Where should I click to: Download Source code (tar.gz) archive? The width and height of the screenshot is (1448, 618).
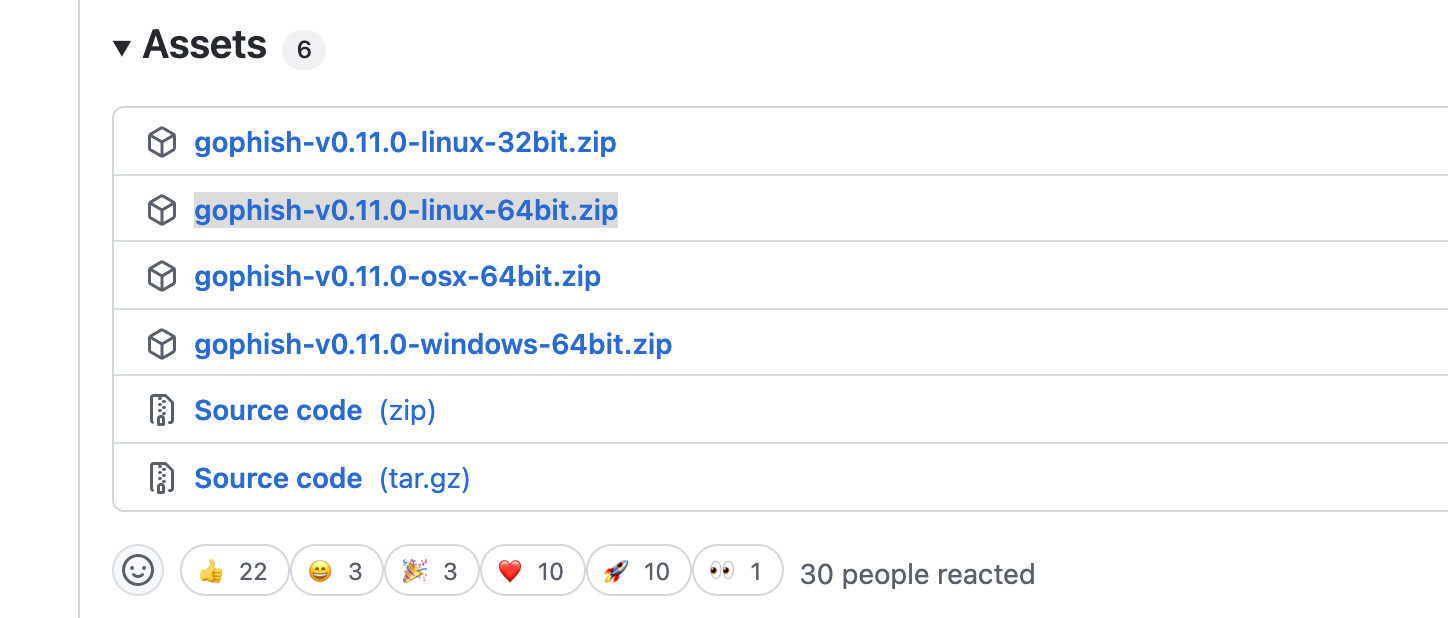(332, 478)
